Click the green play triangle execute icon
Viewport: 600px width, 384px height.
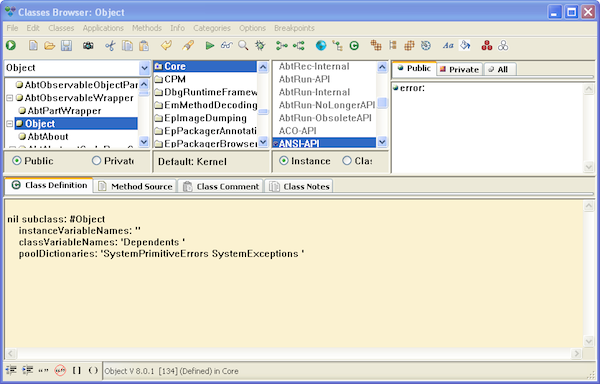[x=209, y=46]
